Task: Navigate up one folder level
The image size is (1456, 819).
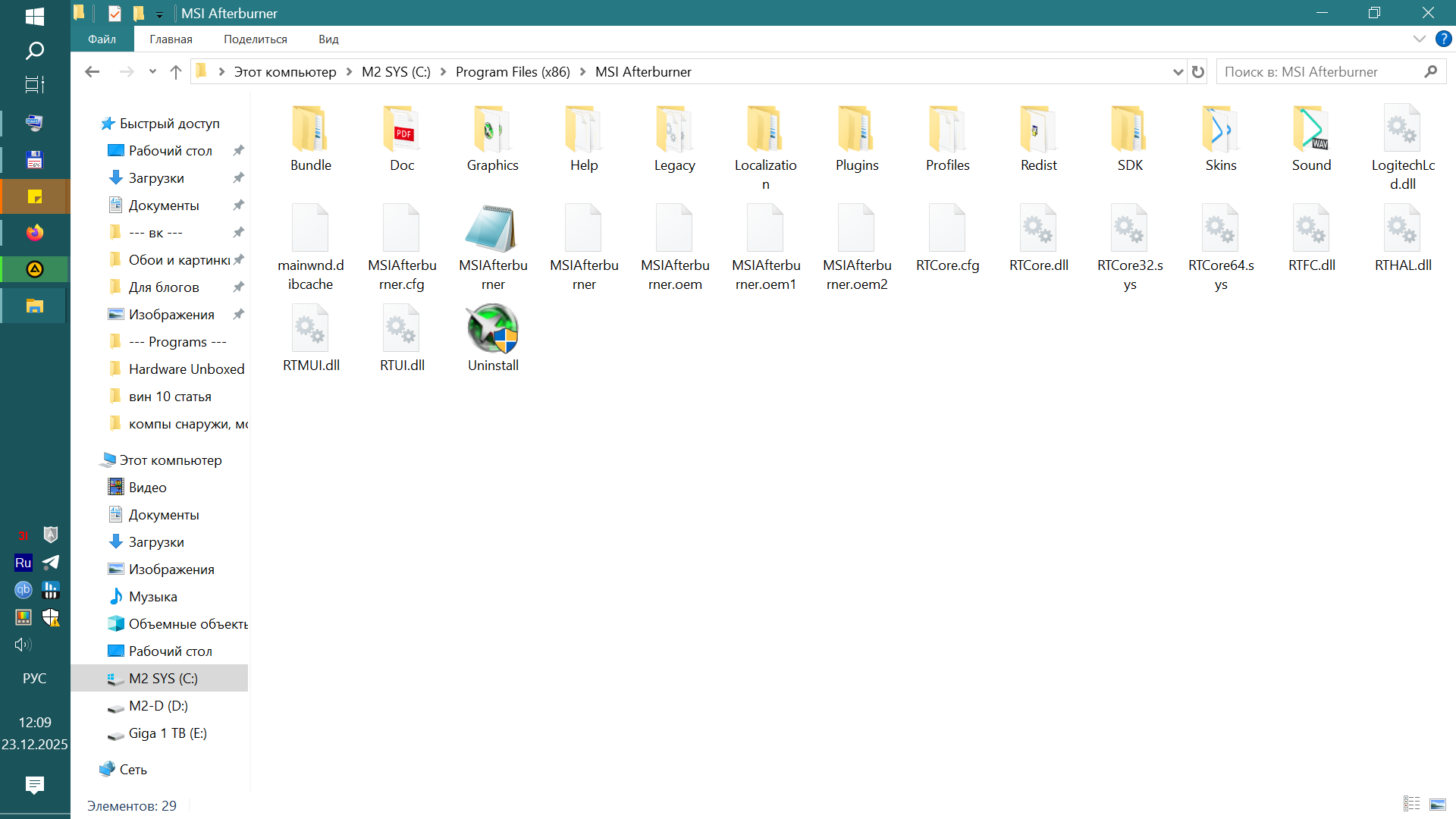Action: pos(176,72)
